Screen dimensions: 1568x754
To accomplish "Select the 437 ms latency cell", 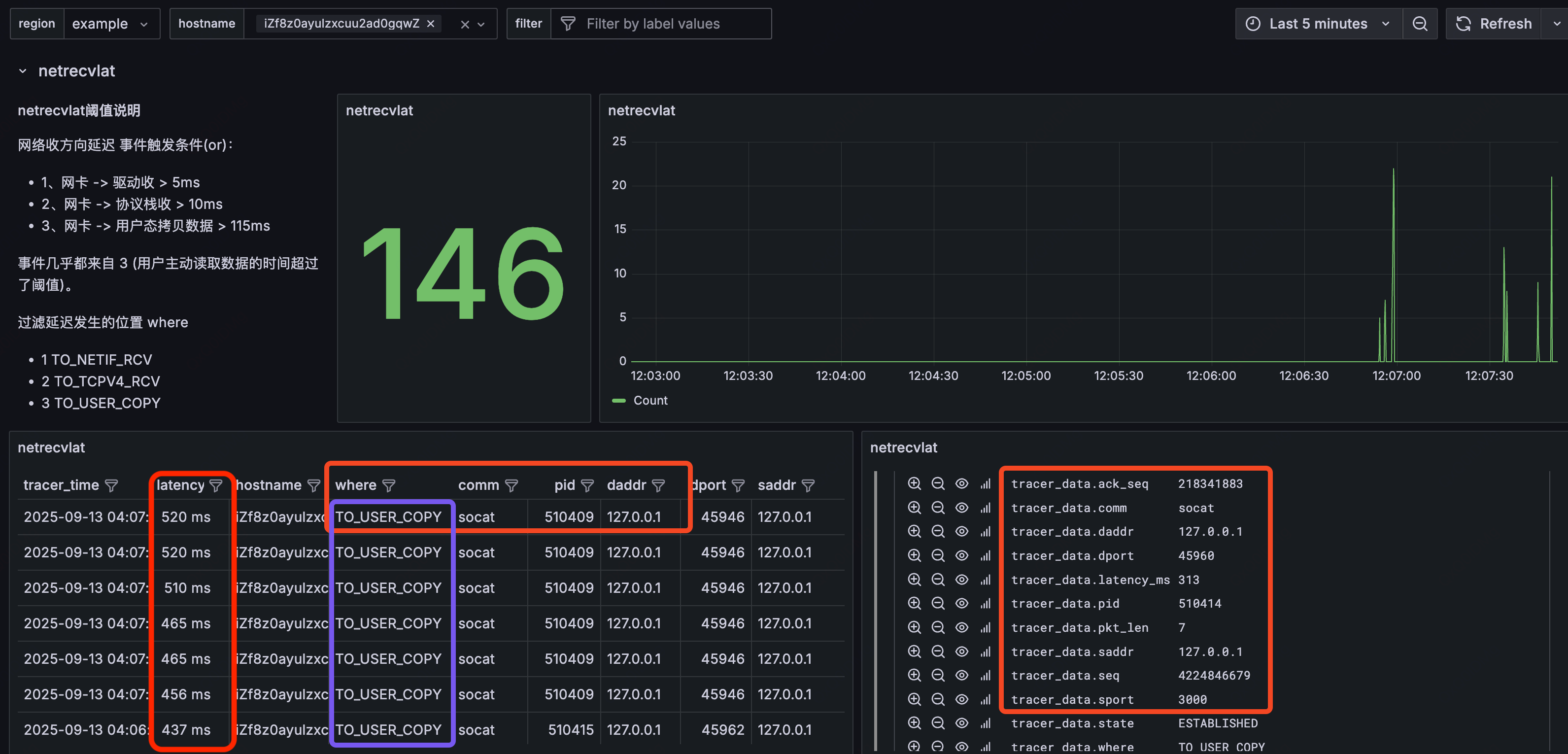I will point(186,730).
